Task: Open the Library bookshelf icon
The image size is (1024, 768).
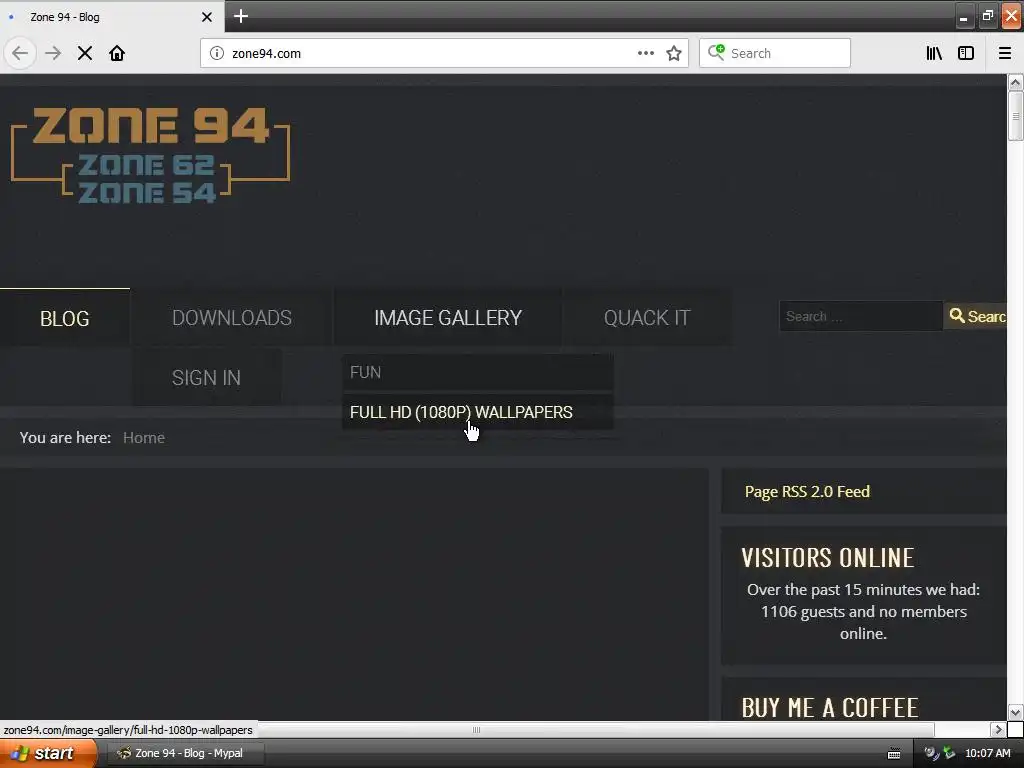Action: 934,53
